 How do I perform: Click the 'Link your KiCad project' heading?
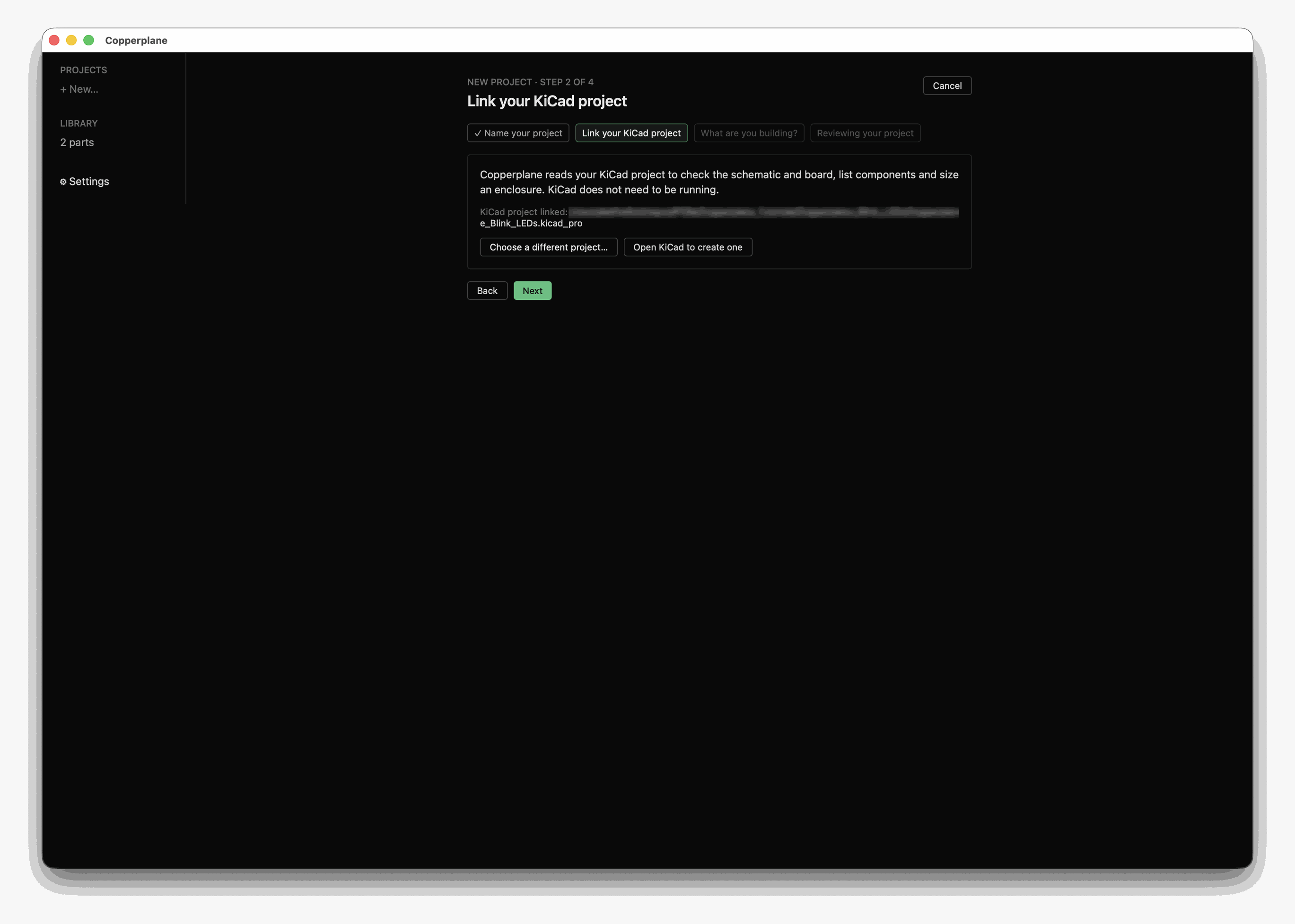(547, 101)
